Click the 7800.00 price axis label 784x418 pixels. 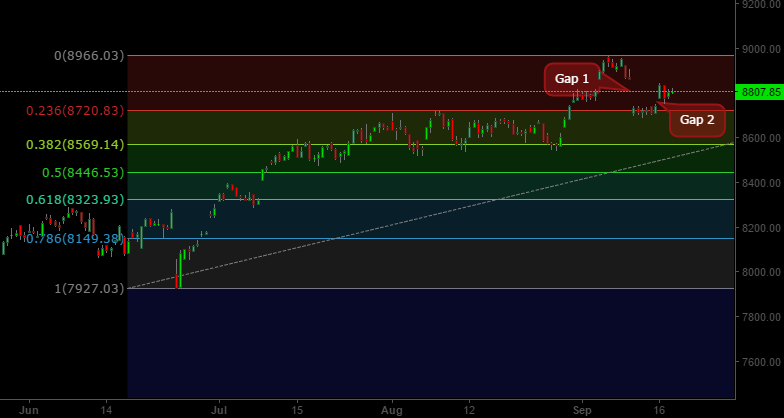coord(762,316)
